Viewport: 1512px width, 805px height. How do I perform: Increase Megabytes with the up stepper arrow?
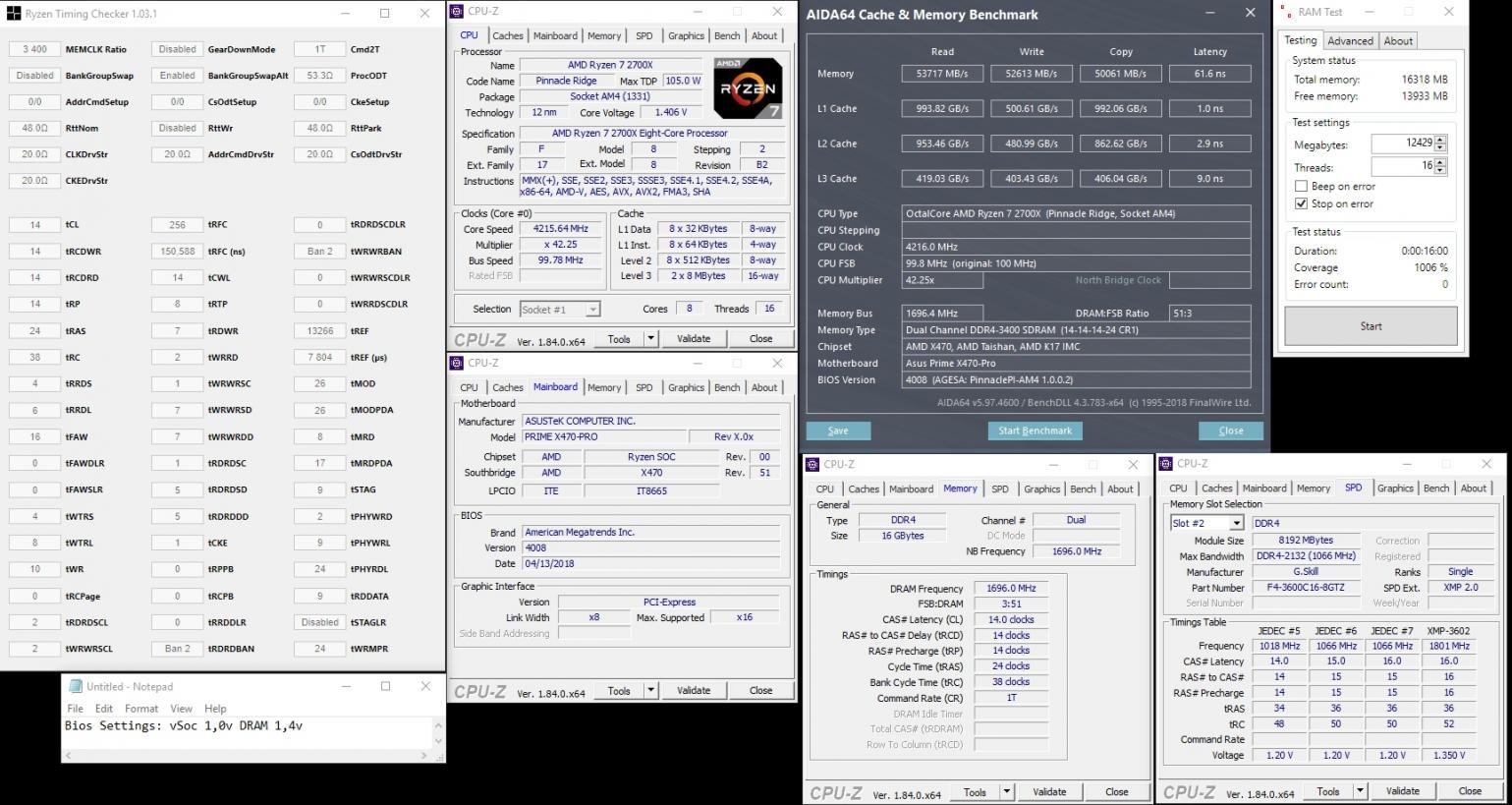click(1440, 140)
